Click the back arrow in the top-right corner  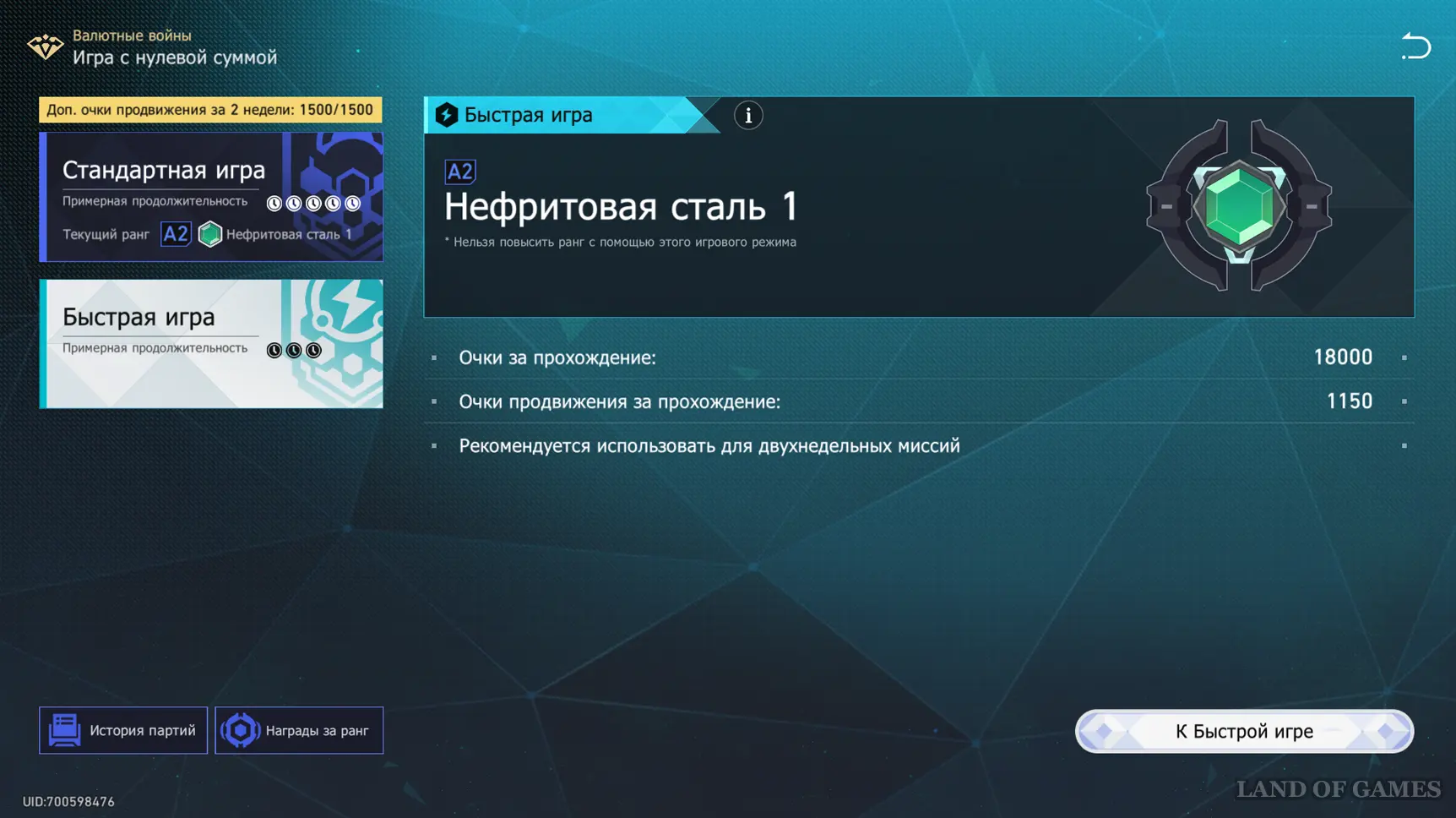click(x=1415, y=46)
